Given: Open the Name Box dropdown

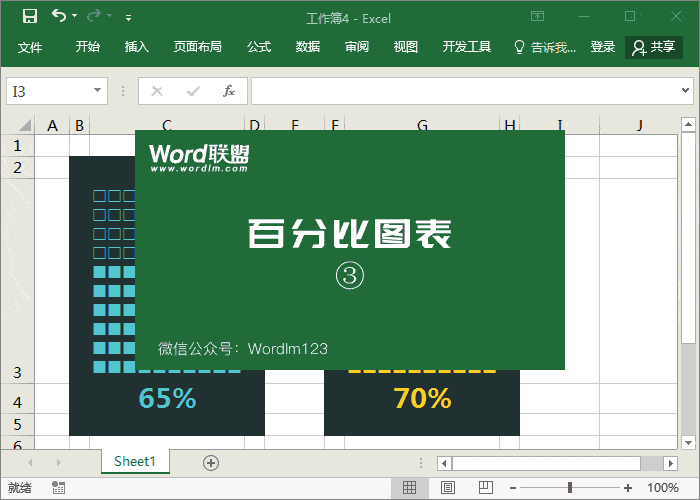Looking at the screenshot, I should (x=98, y=91).
